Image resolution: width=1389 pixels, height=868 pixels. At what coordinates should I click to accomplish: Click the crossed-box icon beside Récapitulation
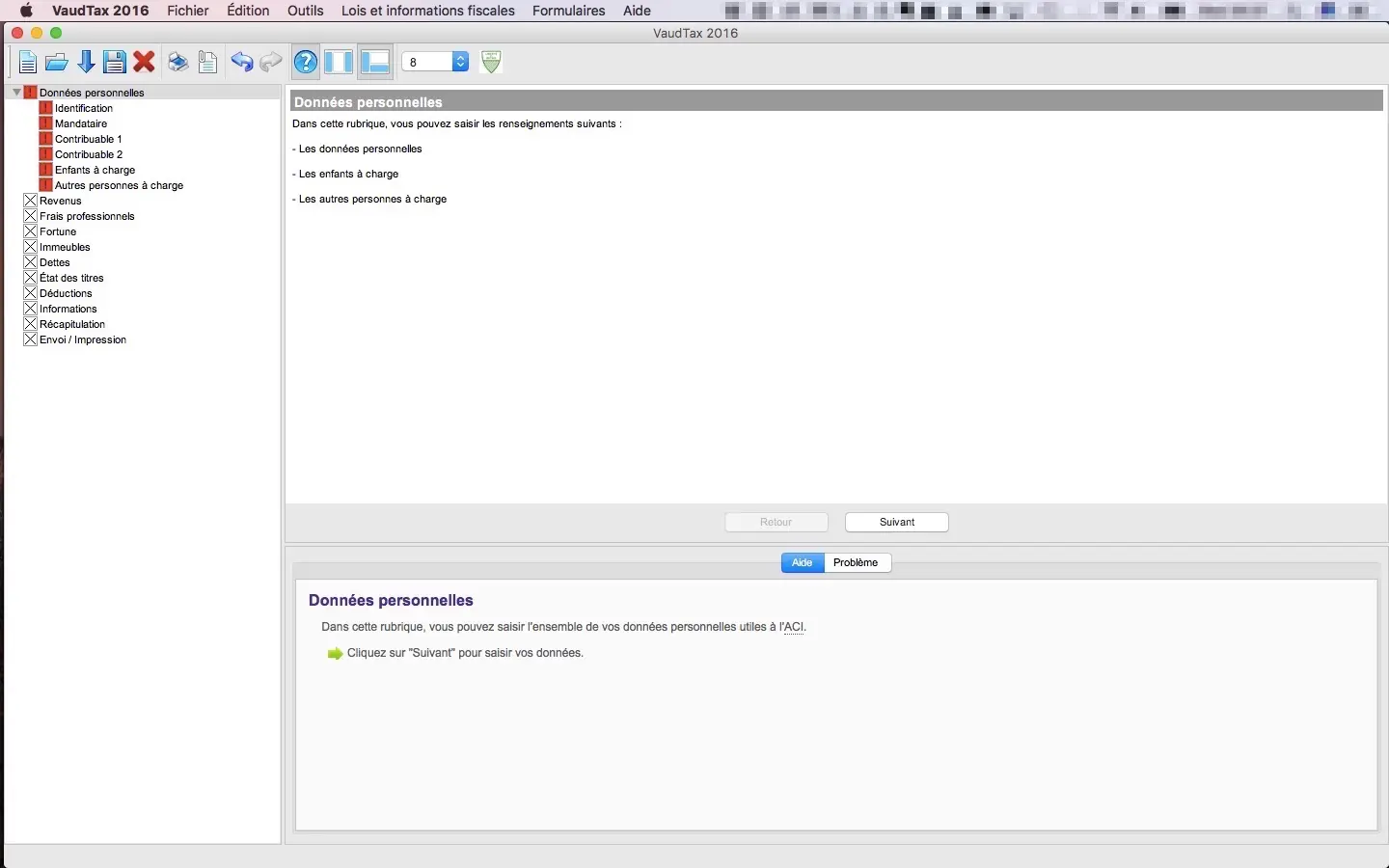(x=30, y=324)
